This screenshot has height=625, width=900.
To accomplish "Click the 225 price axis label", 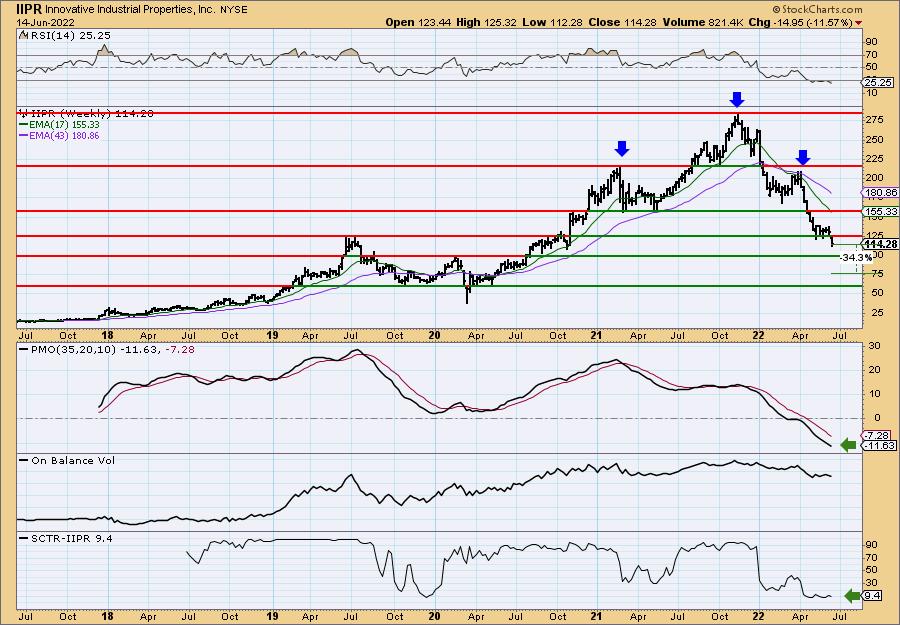I will point(875,158).
